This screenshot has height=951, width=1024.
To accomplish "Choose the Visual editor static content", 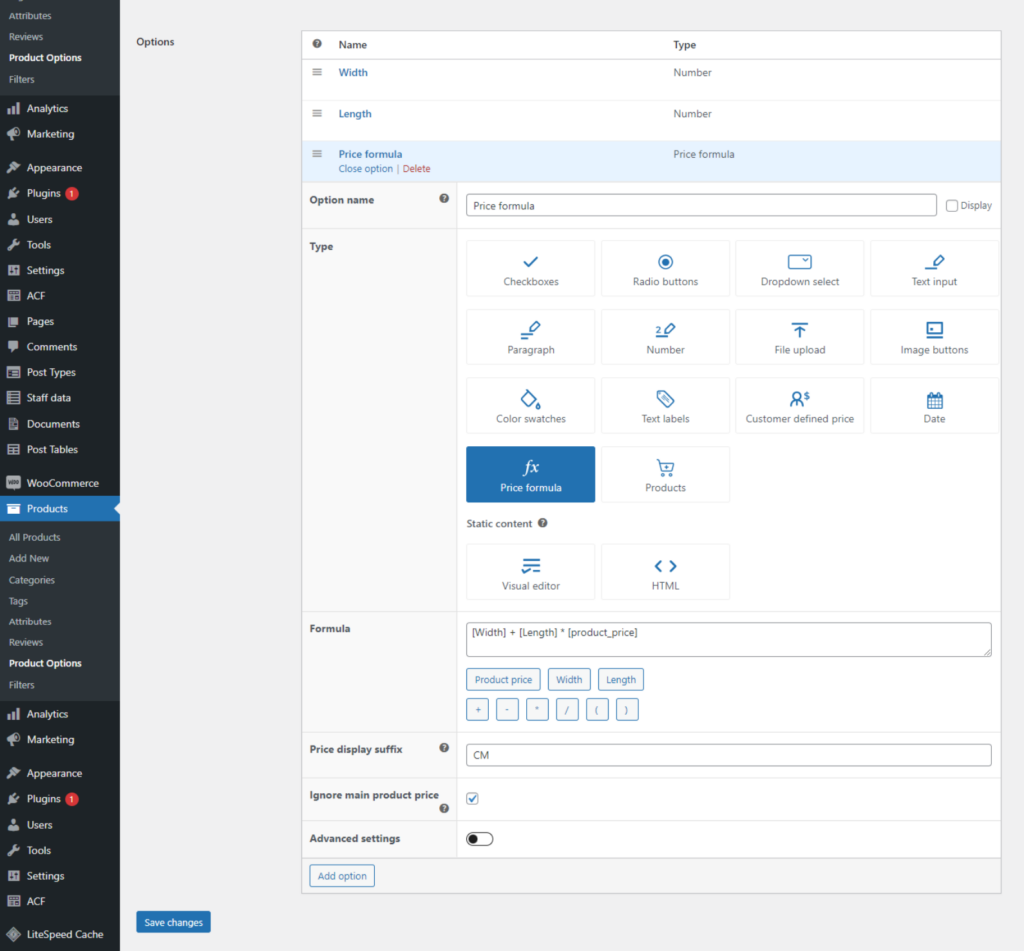I will 530,572.
